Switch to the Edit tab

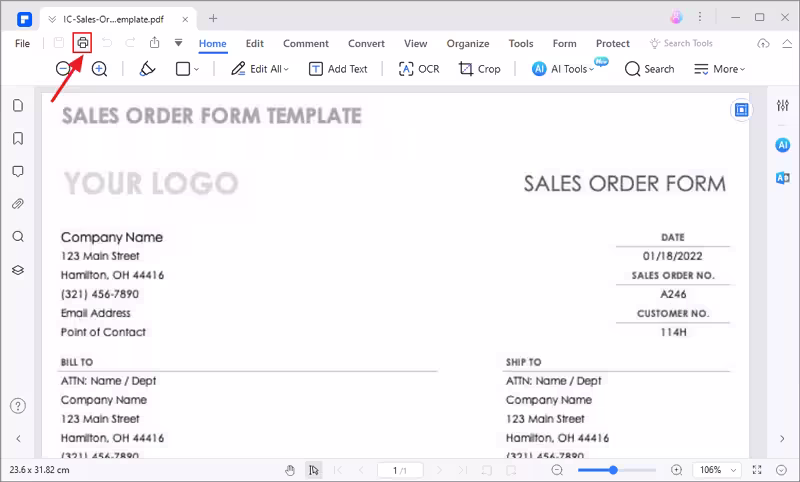(255, 43)
